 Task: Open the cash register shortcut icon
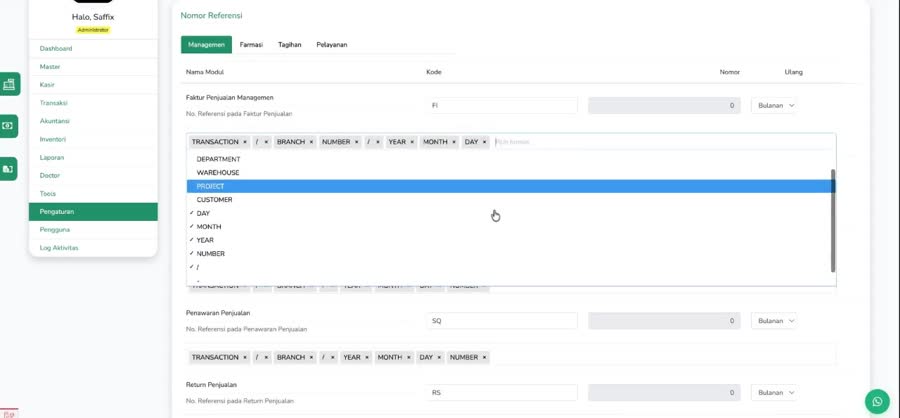coord(9,84)
